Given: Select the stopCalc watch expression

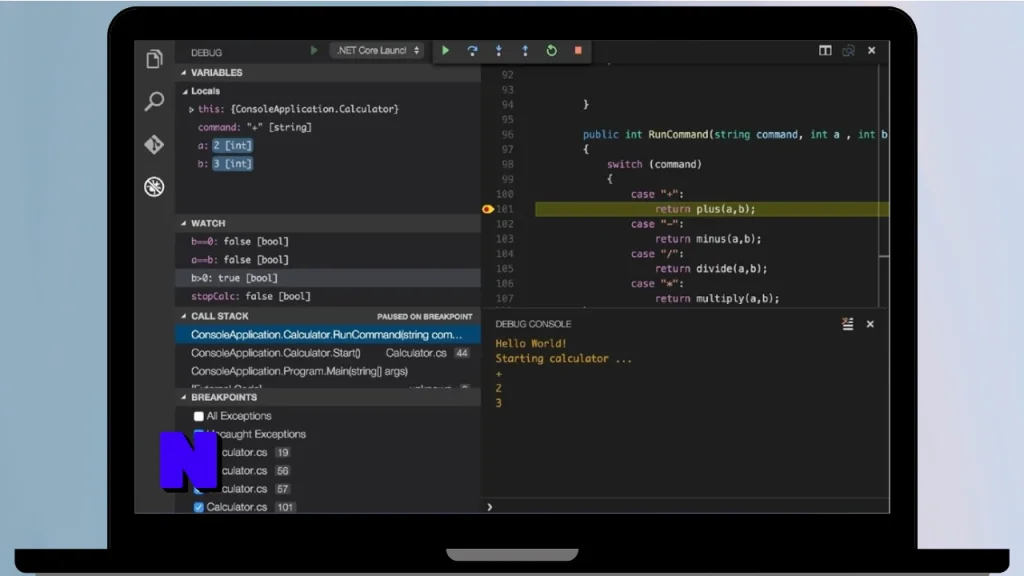Looking at the screenshot, I should pos(328,296).
